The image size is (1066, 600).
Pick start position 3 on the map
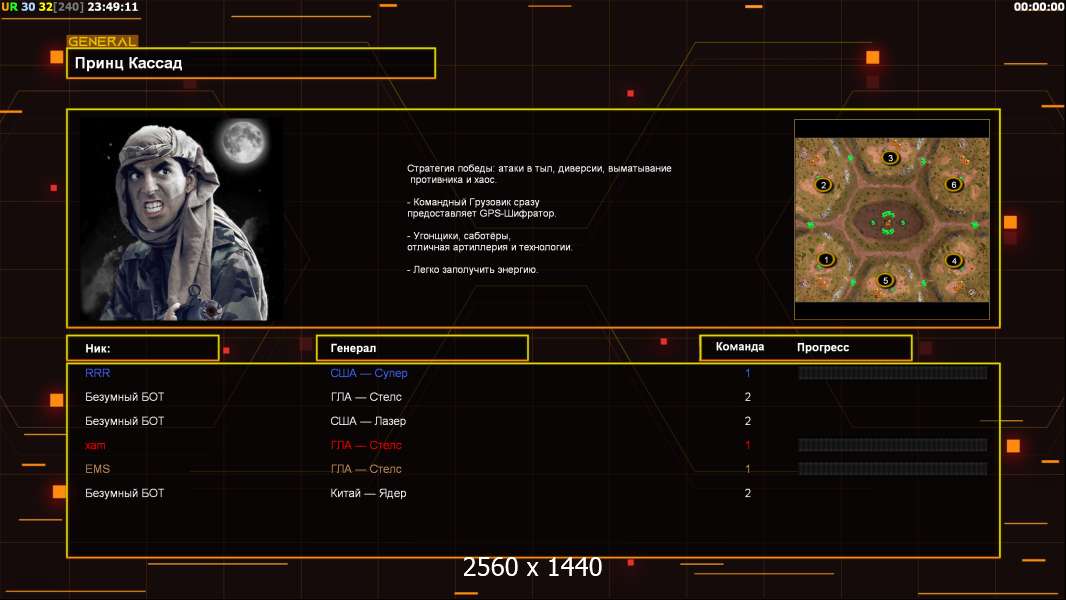pyautogui.click(x=890, y=158)
